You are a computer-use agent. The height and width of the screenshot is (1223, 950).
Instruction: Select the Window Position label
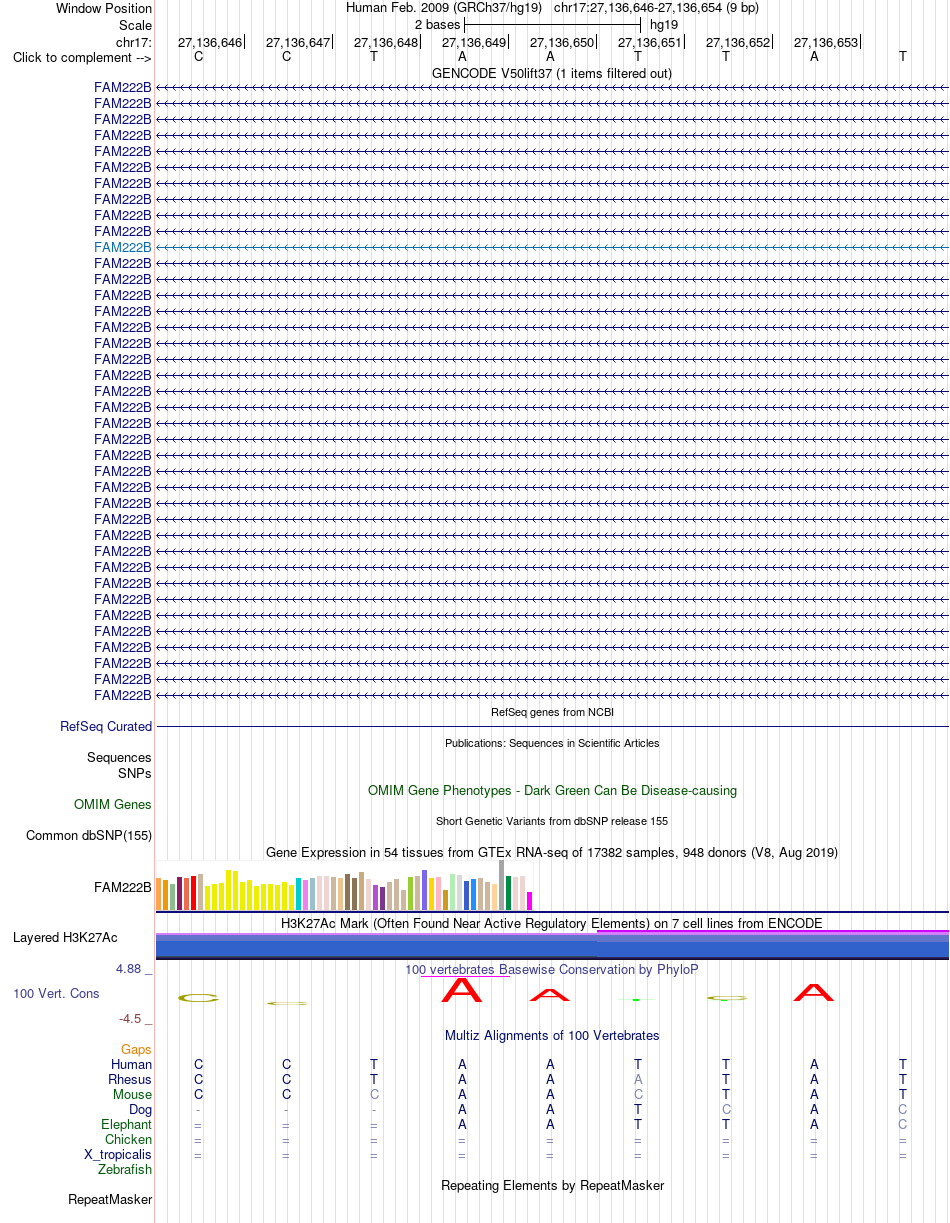104,8
